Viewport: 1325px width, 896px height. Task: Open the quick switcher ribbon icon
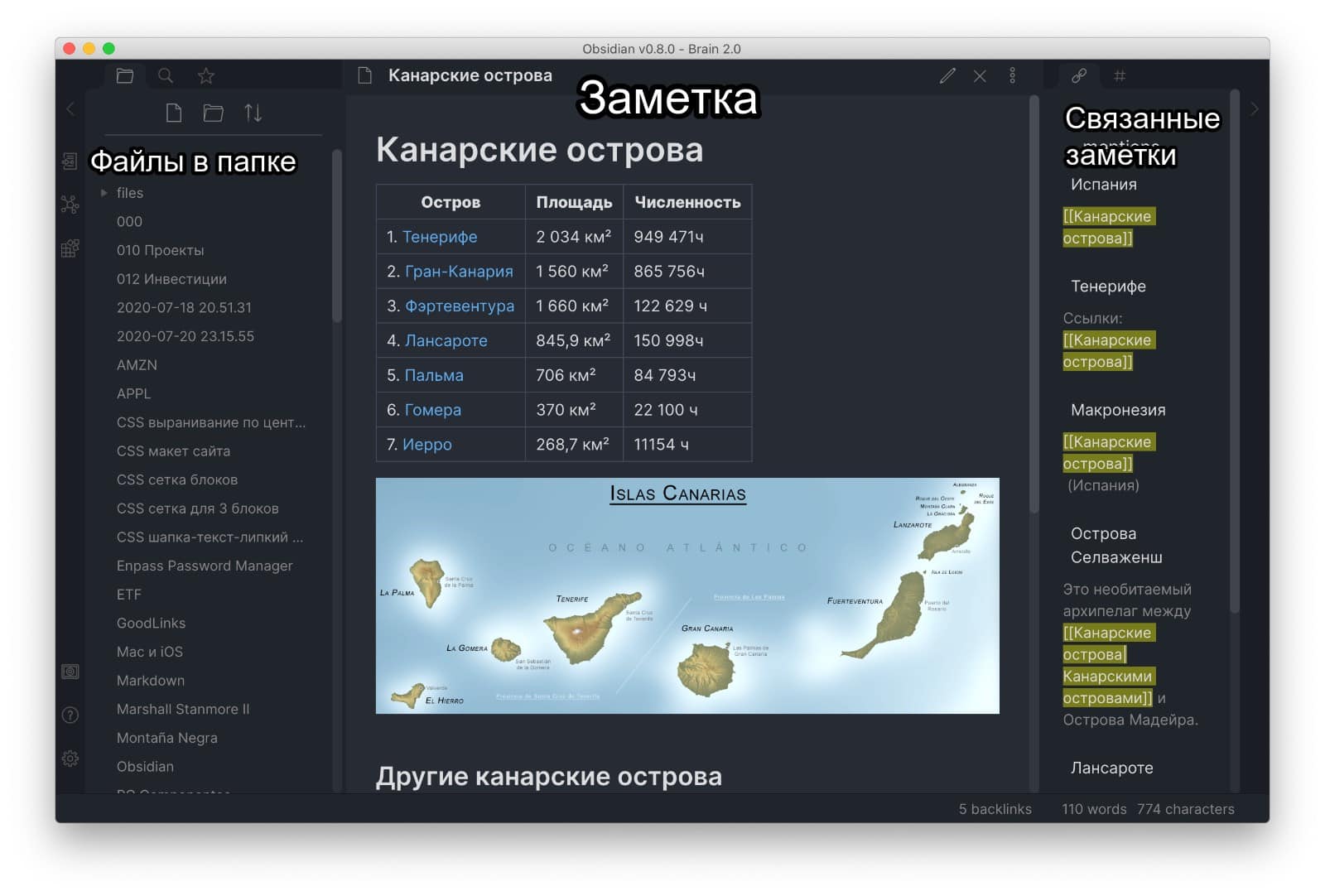[x=70, y=161]
